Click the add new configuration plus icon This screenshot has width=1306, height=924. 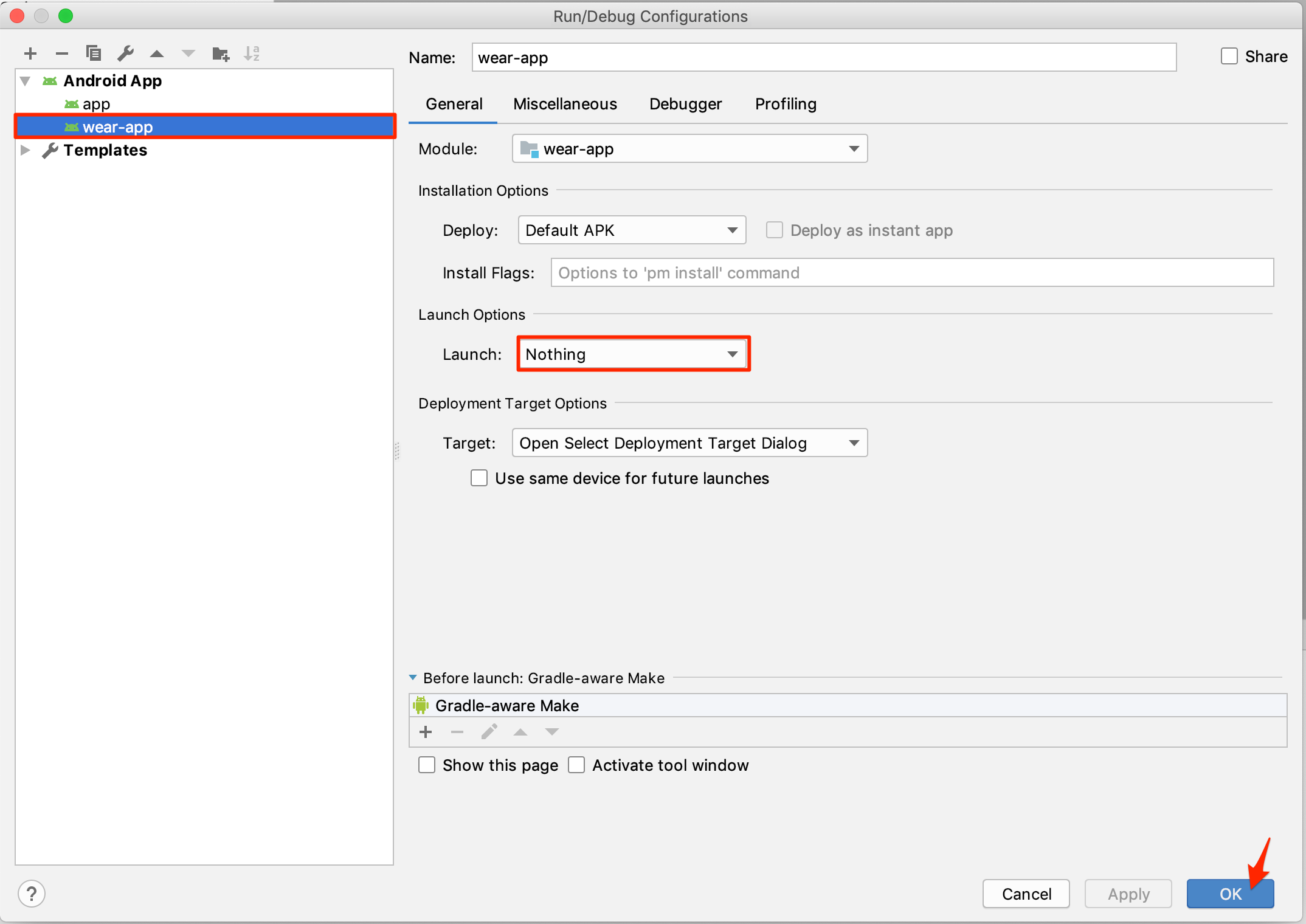pyautogui.click(x=30, y=53)
